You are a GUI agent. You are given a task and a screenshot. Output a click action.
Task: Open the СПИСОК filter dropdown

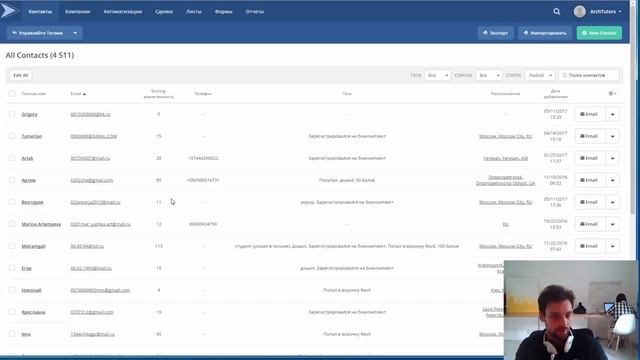point(489,75)
